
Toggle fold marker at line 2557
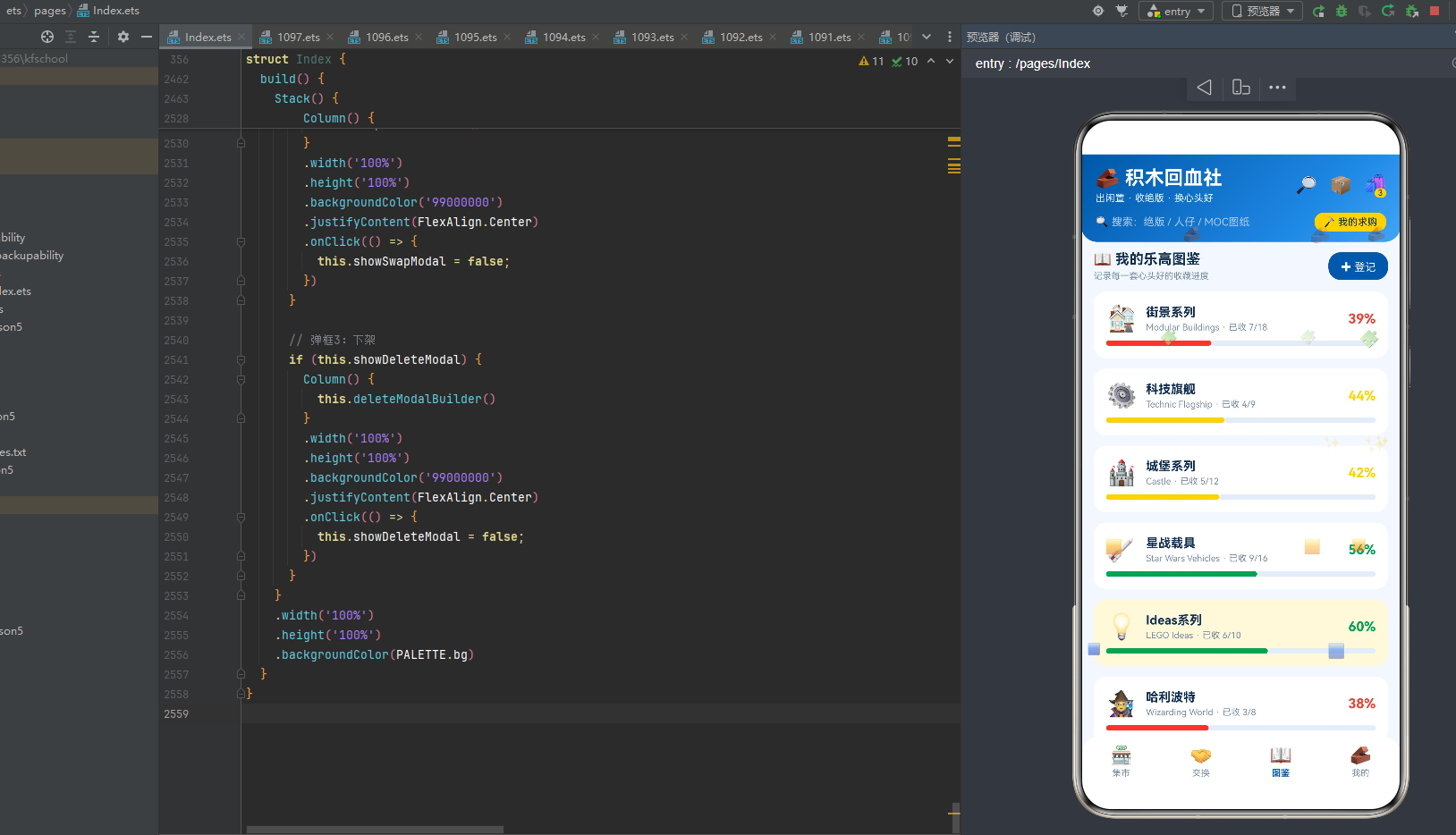241,674
